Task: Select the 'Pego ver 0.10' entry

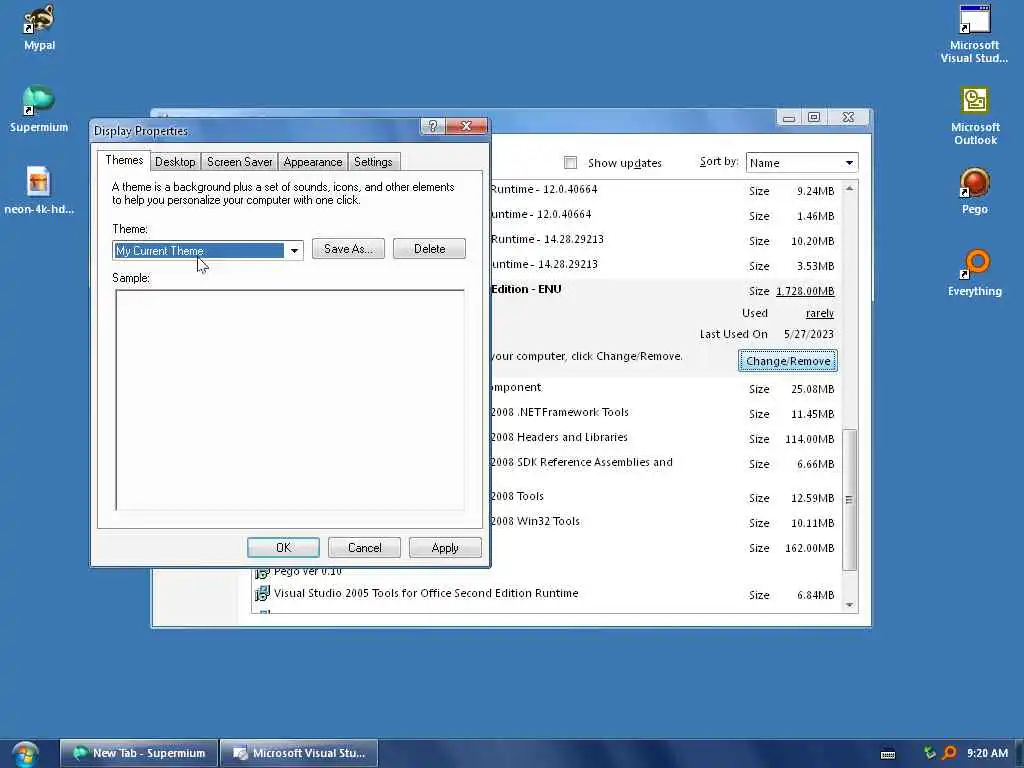Action: pos(308,572)
